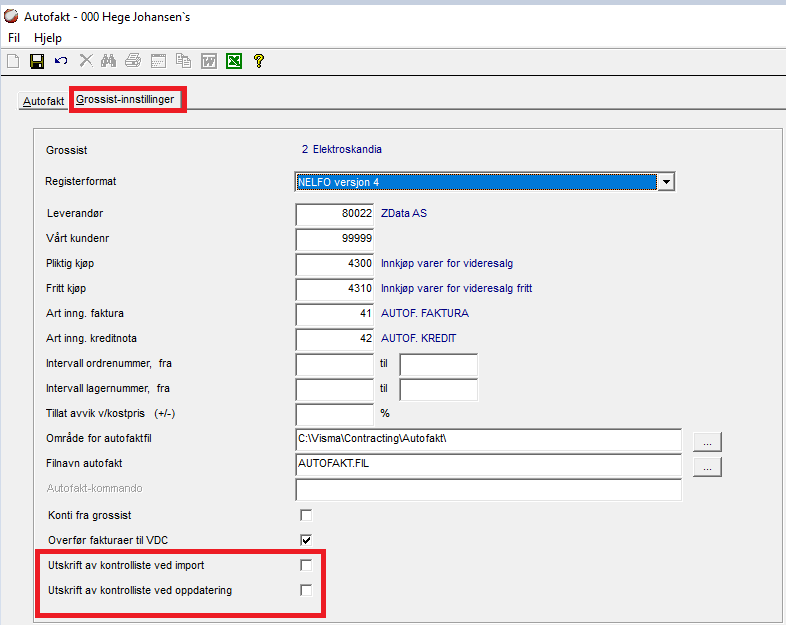The image size is (786, 625).
Task: Click the calendar toolbar icon
Action: tap(158, 61)
